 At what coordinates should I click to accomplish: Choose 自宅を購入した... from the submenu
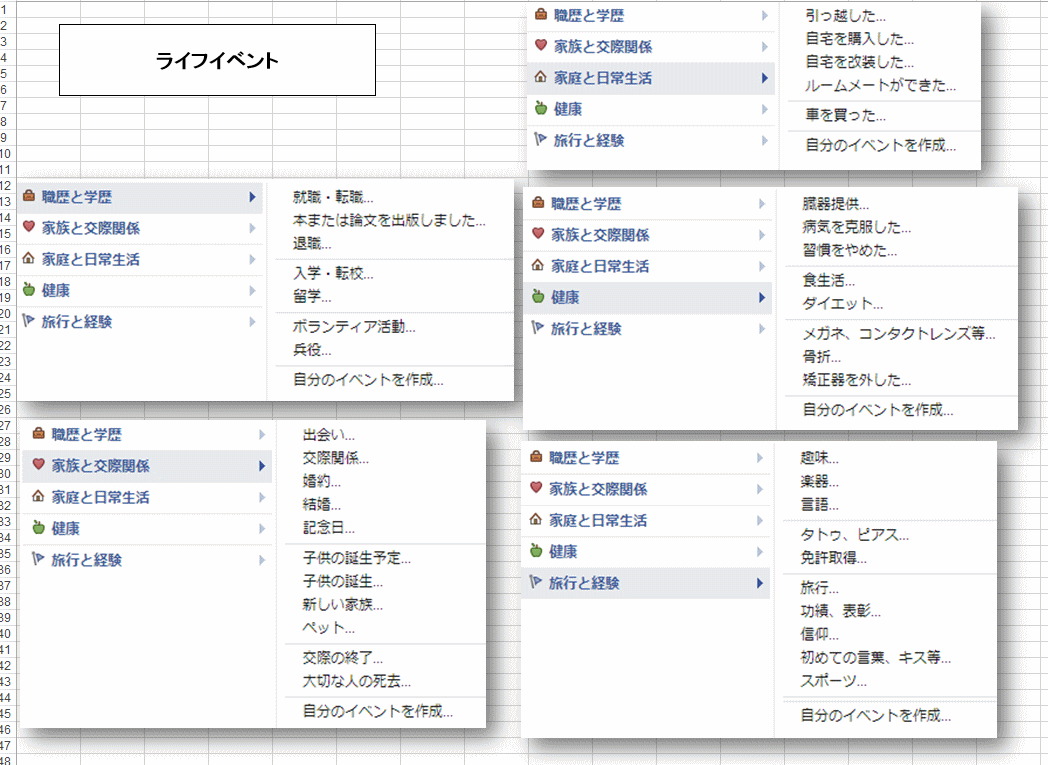tap(859, 39)
